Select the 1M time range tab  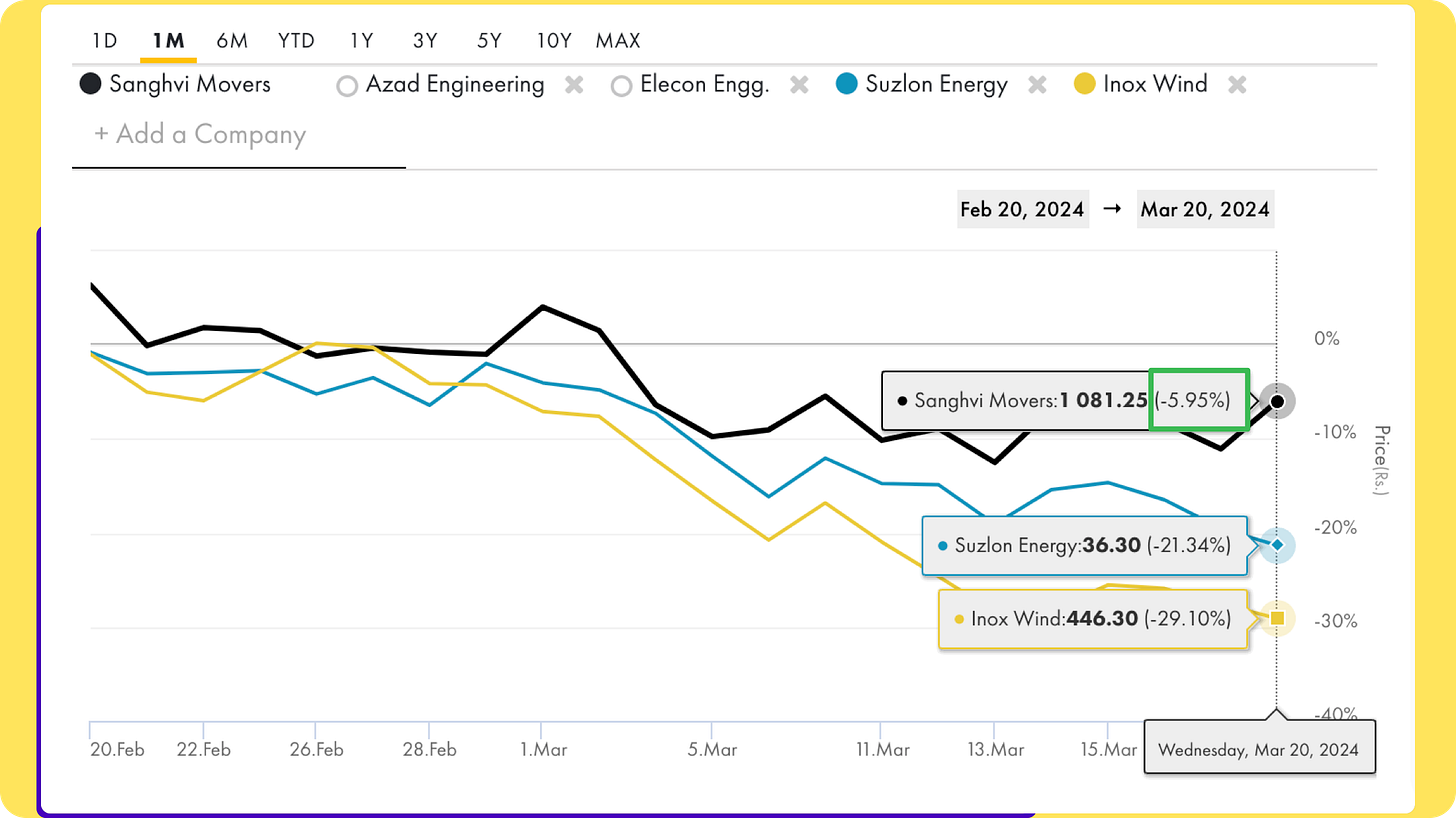(168, 41)
